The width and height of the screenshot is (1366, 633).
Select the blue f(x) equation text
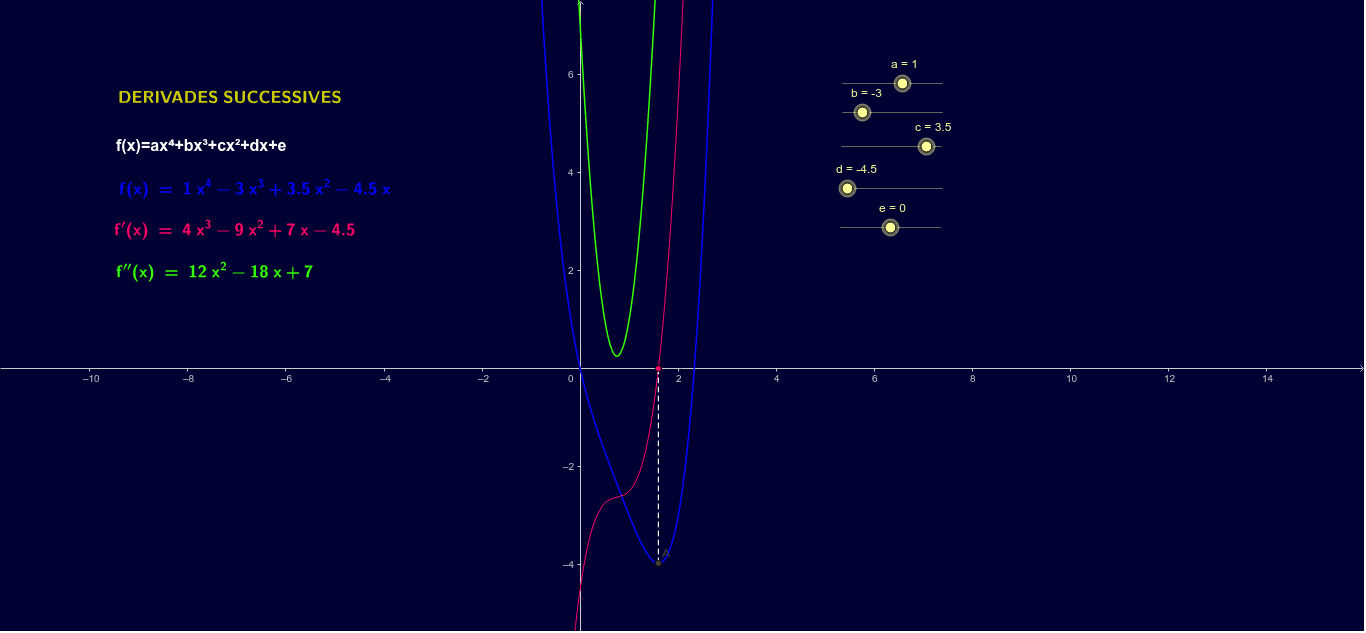pyautogui.click(x=254, y=188)
